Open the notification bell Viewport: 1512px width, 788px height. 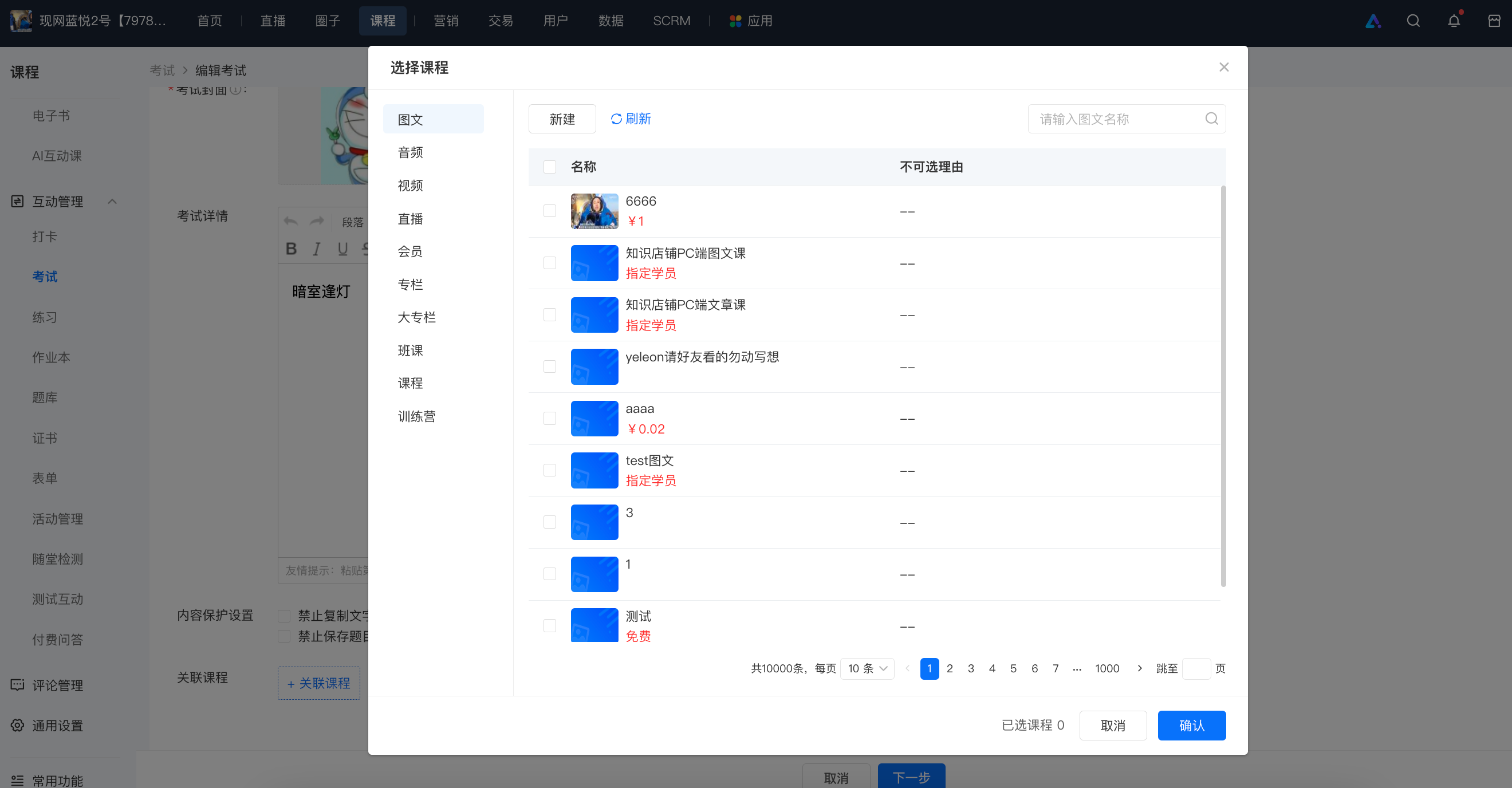[x=1454, y=21]
